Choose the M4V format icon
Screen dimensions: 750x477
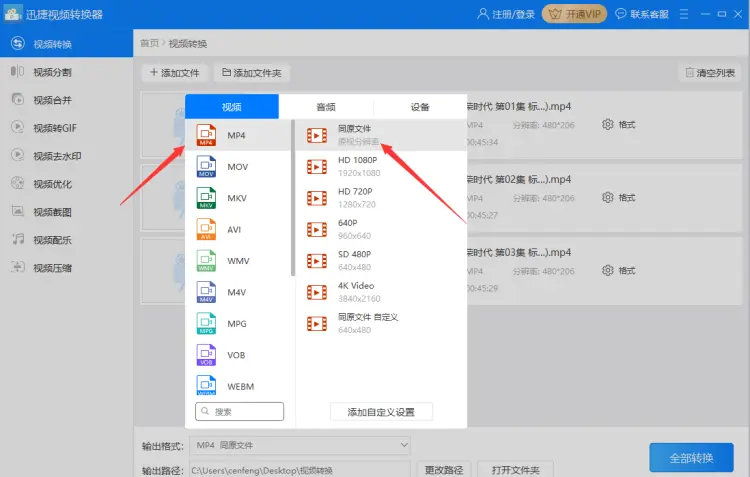[206, 292]
